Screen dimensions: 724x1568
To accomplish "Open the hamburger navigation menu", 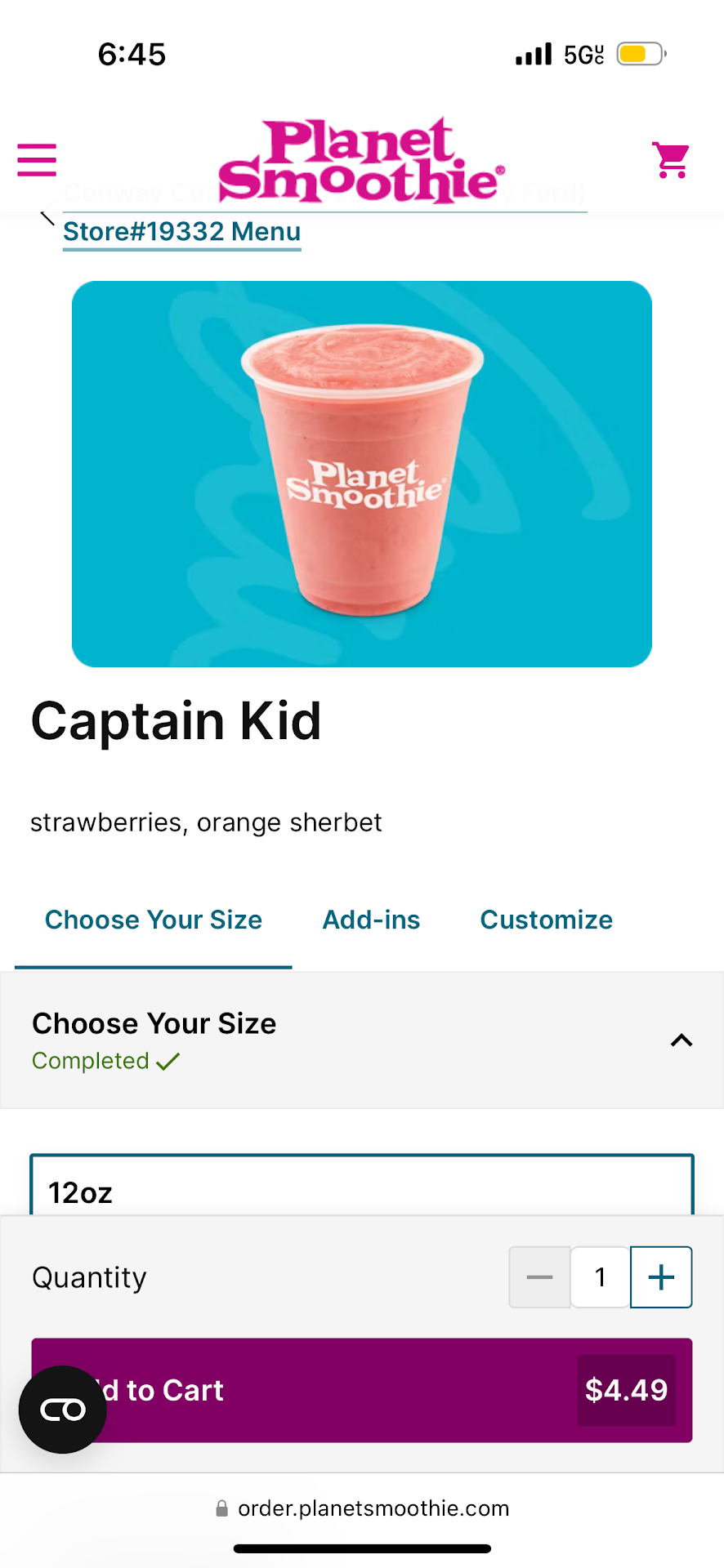I will (x=37, y=160).
